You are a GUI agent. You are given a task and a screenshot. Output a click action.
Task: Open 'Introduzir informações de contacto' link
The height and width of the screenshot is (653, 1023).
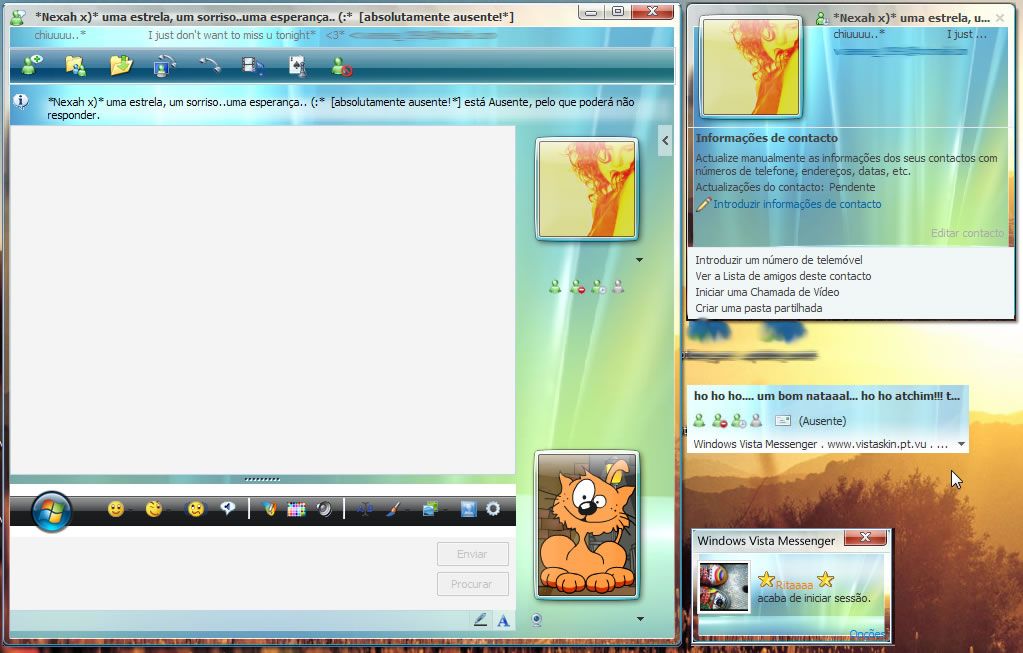tap(797, 204)
